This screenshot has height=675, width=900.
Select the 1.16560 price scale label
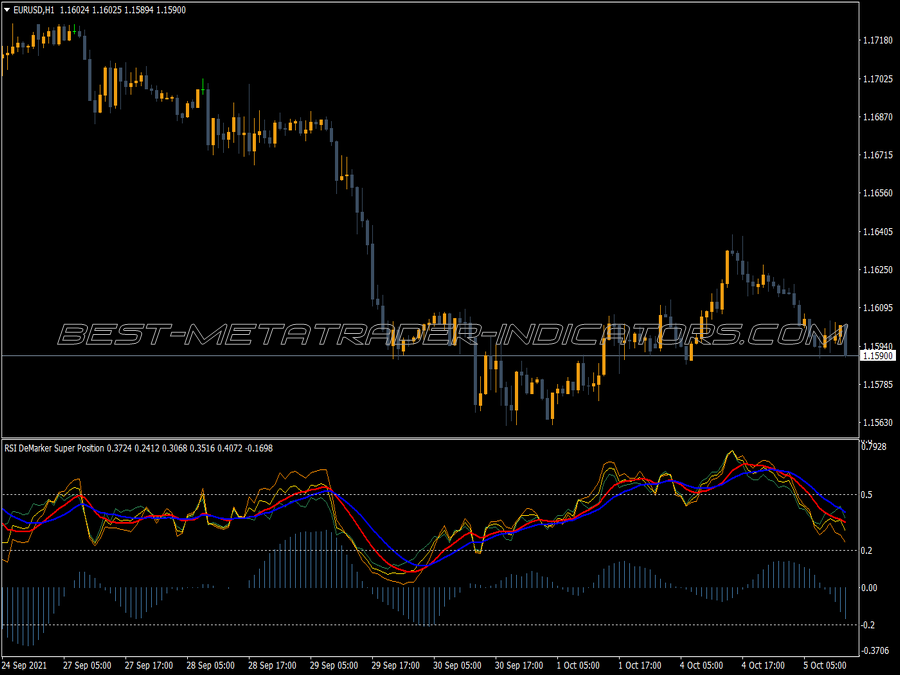coord(878,193)
